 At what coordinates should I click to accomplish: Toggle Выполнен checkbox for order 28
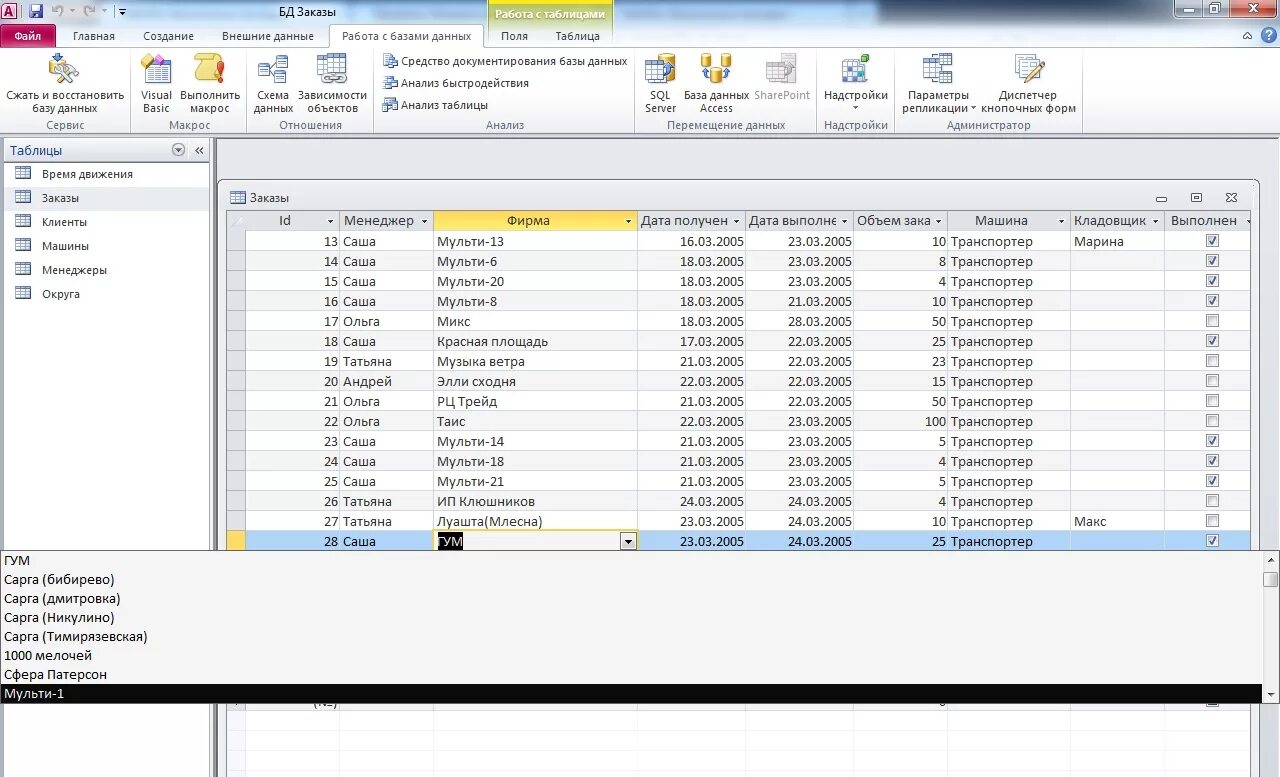point(1212,541)
